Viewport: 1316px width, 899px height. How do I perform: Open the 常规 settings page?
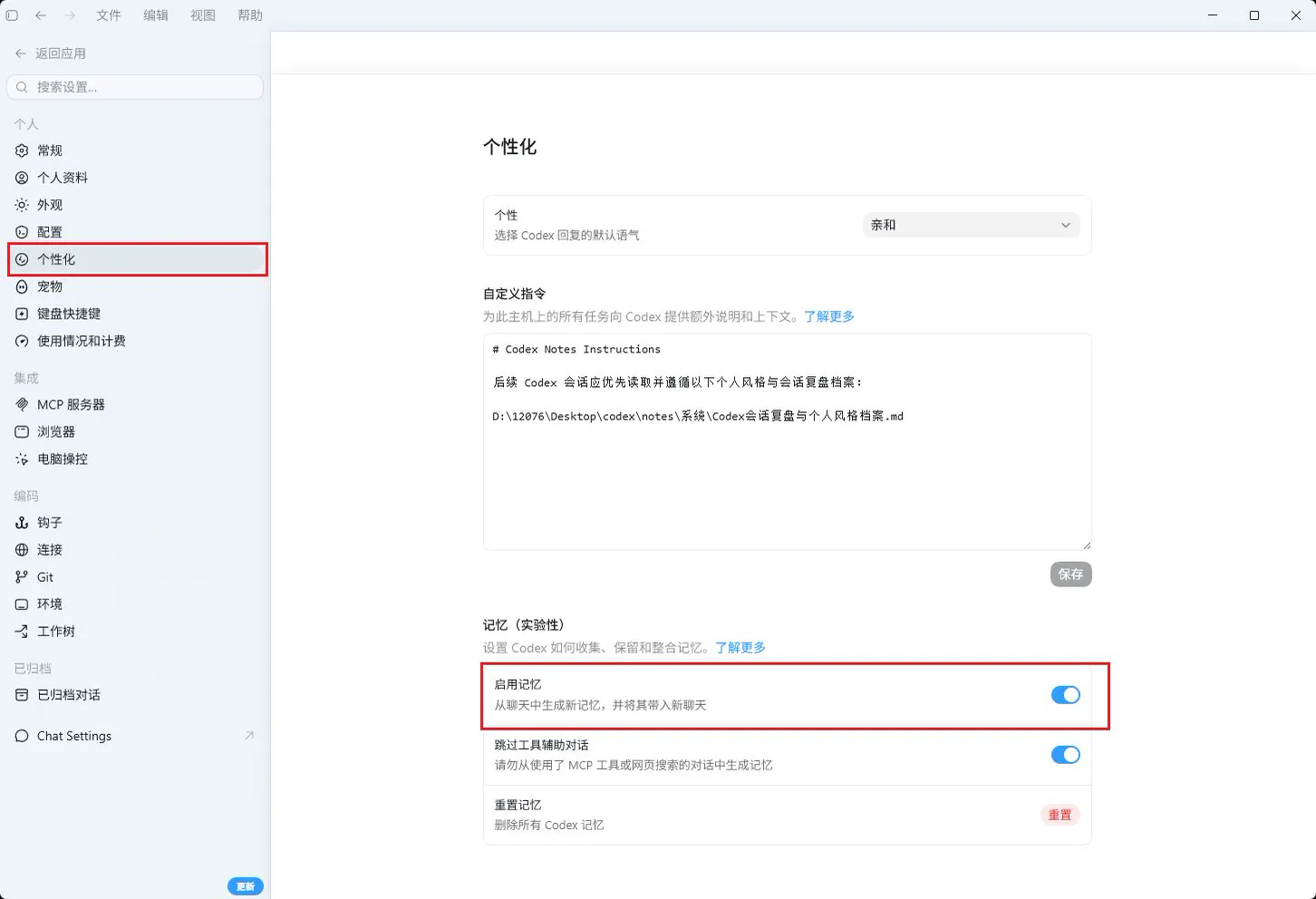(x=135, y=150)
